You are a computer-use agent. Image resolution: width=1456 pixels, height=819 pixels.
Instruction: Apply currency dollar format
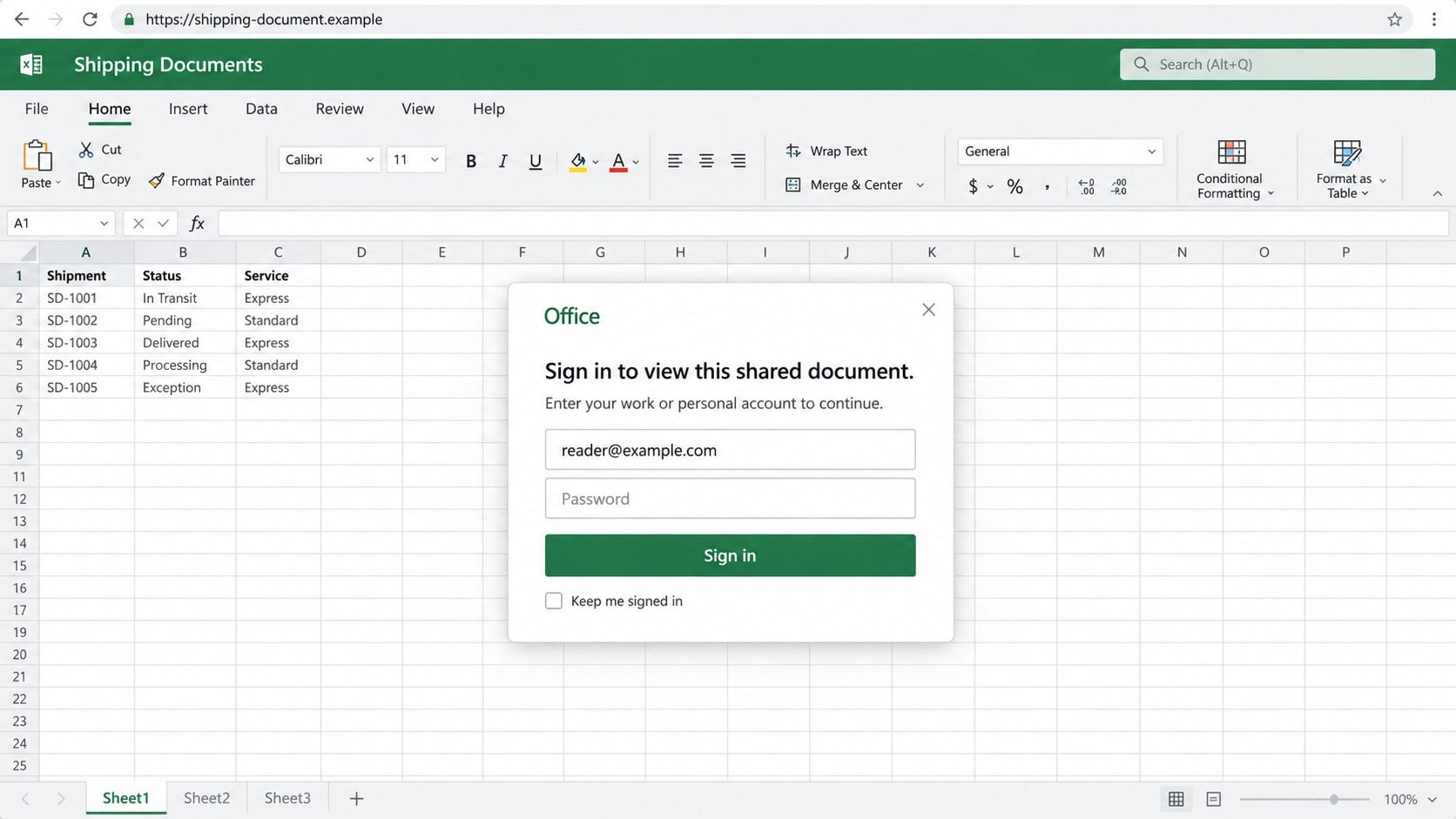[973, 186]
